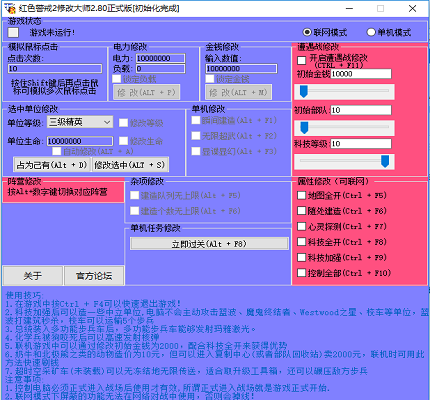Click the 单位生命 value field
Image resolution: width=430 pixels, height=400 pixels.
[80, 141]
